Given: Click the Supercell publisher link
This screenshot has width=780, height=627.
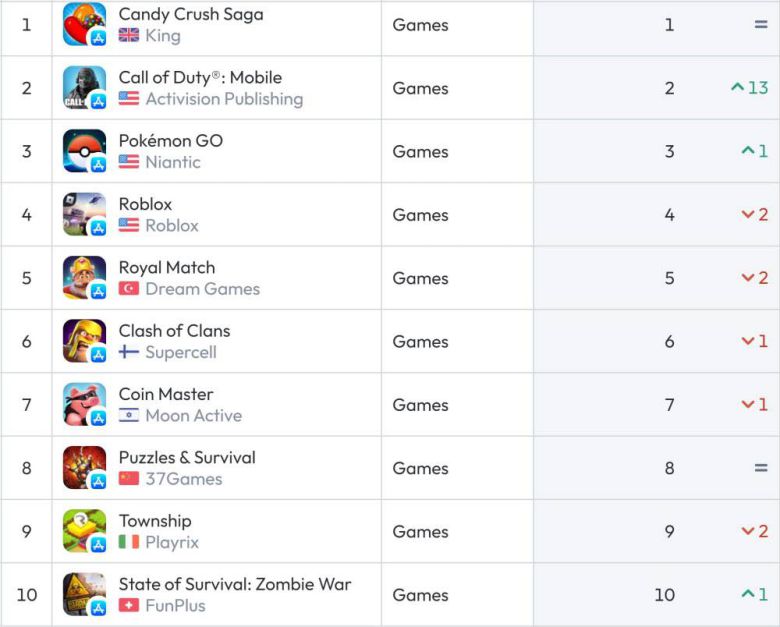Looking at the screenshot, I should 180,352.
